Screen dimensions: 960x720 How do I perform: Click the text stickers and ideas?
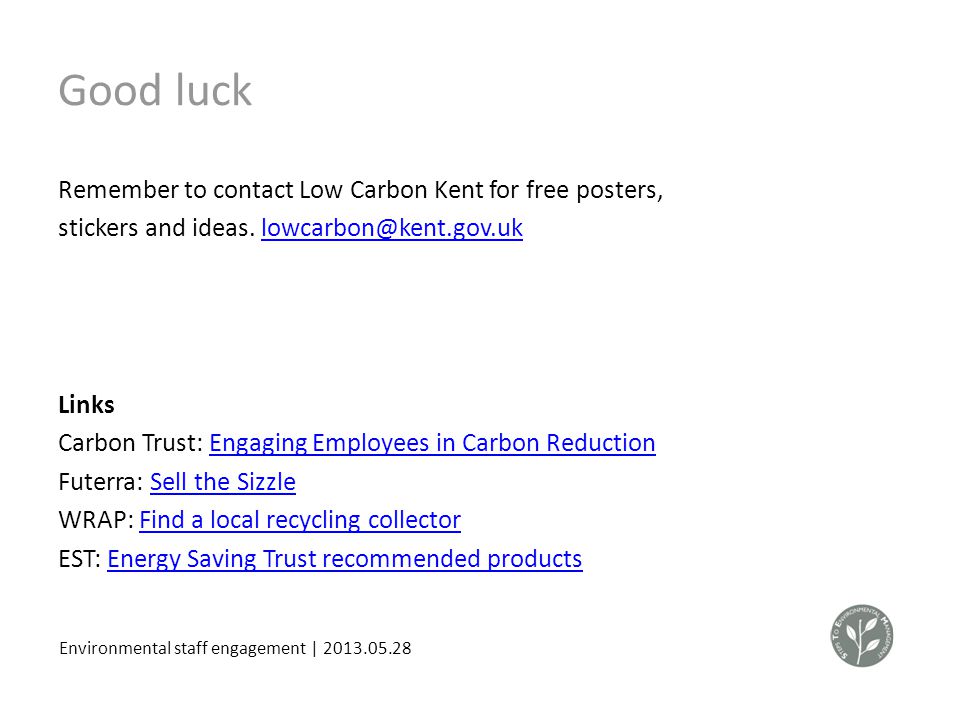pyautogui.click(x=154, y=228)
